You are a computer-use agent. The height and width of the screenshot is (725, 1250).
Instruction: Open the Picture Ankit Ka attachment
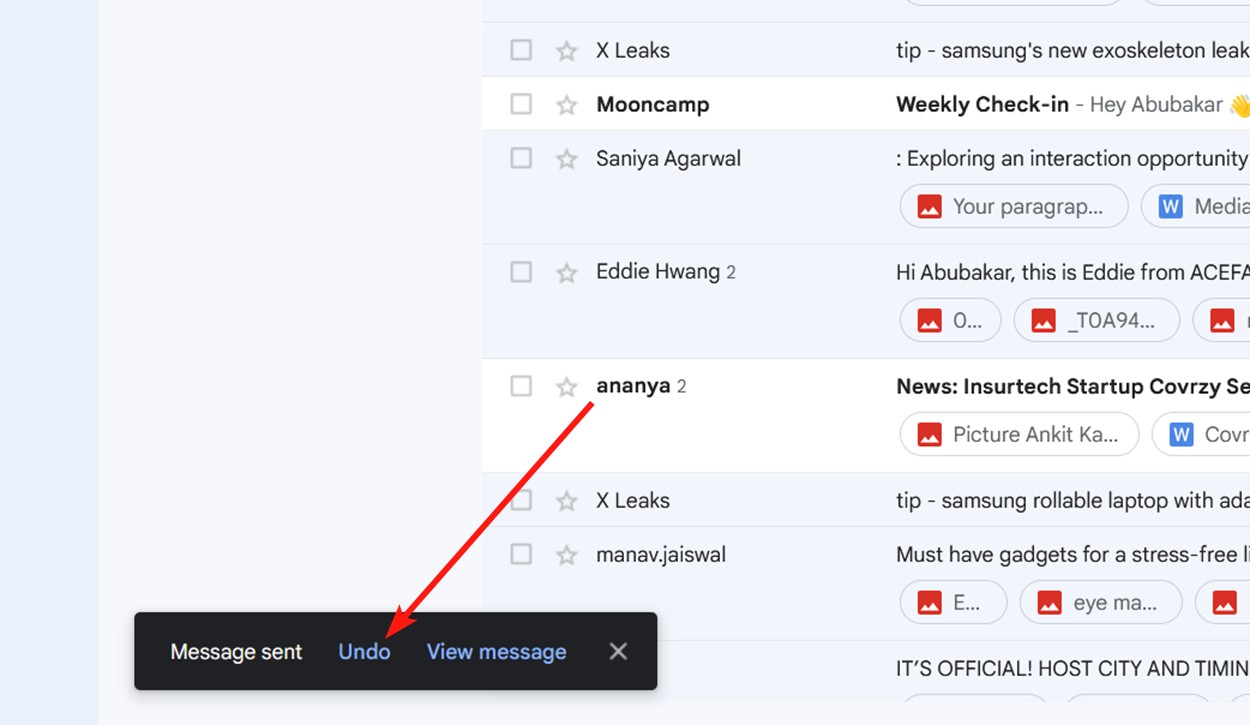1018,434
